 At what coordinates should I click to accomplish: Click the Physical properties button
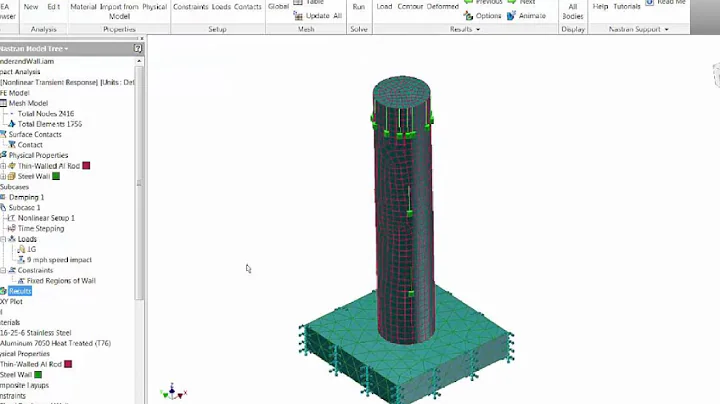155,7
